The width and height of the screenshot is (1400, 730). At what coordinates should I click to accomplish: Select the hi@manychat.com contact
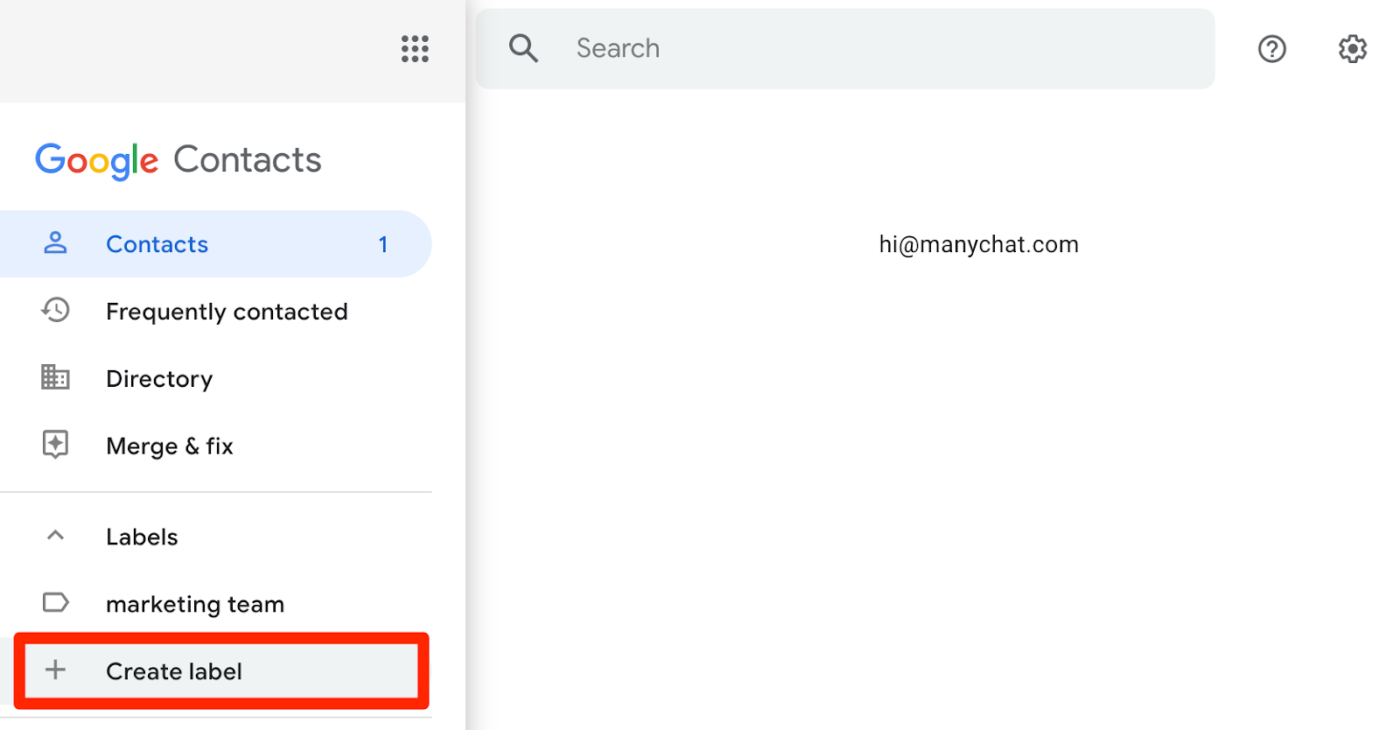(x=978, y=244)
